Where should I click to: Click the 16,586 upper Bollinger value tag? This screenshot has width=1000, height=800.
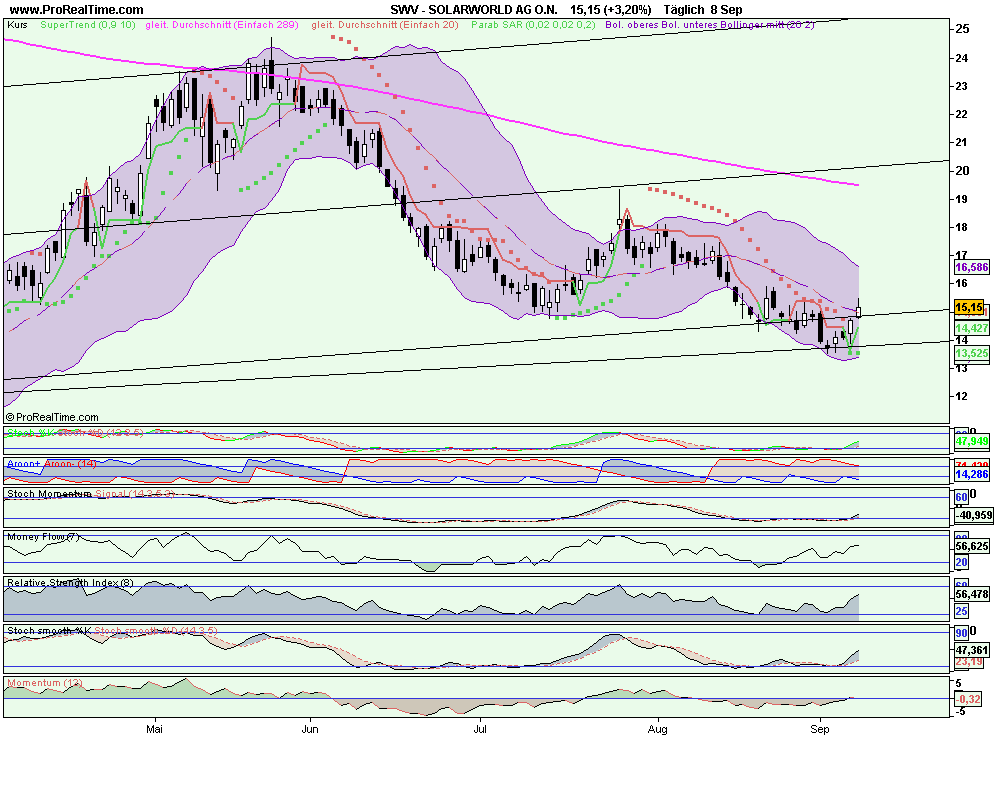tap(972, 267)
